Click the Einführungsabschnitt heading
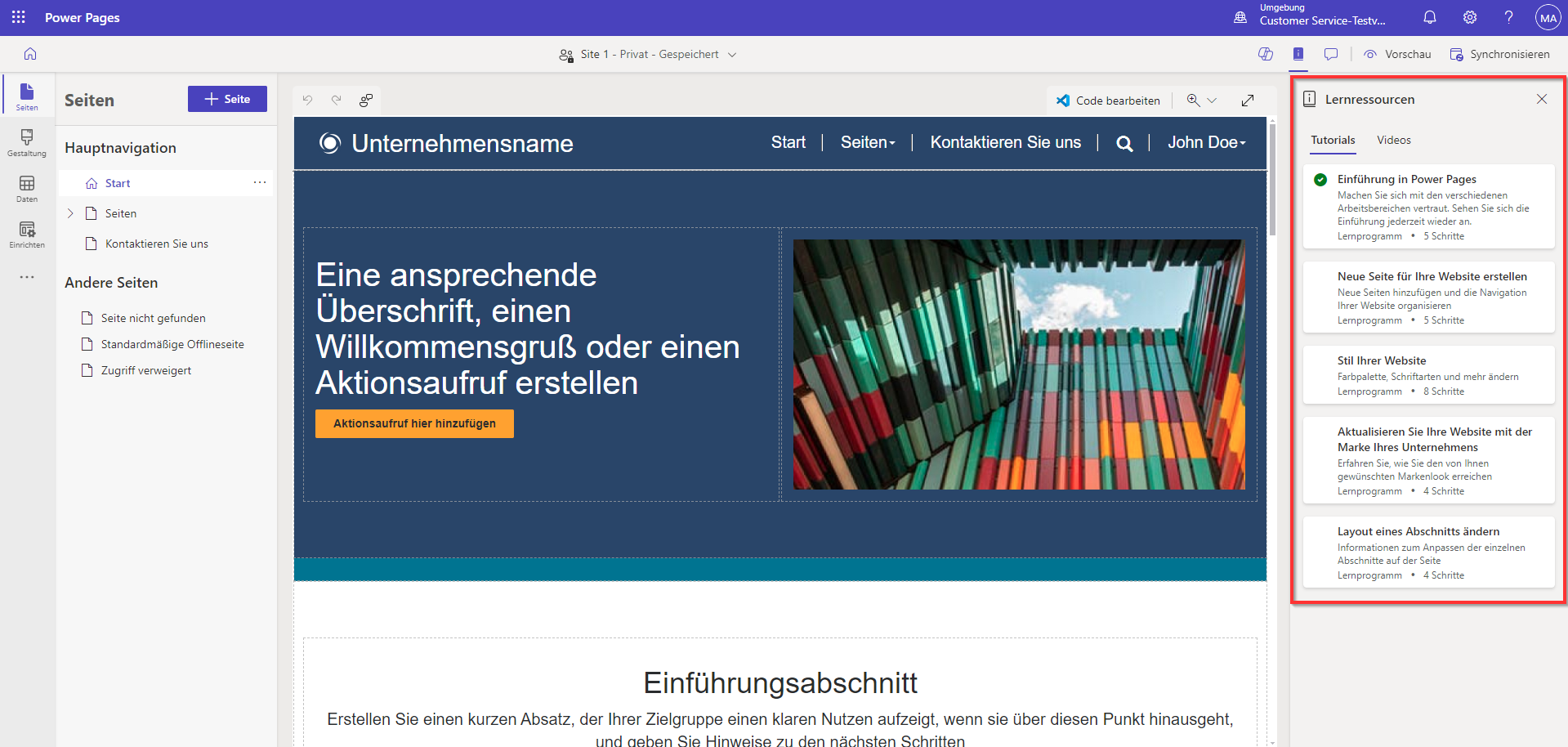The width and height of the screenshot is (1568, 747). [x=780, y=683]
